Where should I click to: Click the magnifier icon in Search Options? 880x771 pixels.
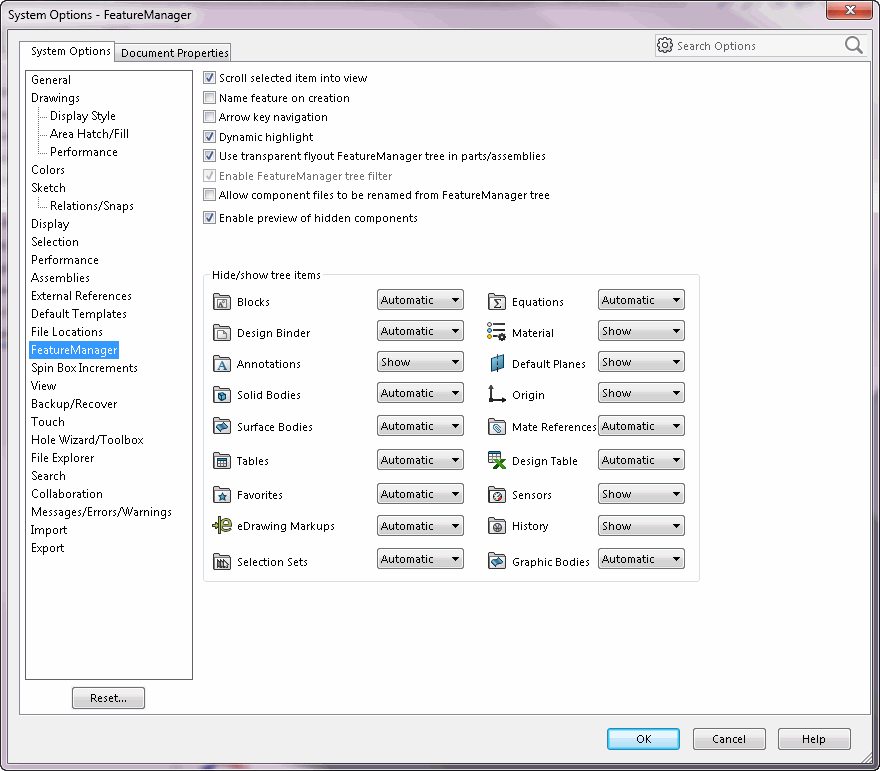point(854,45)
